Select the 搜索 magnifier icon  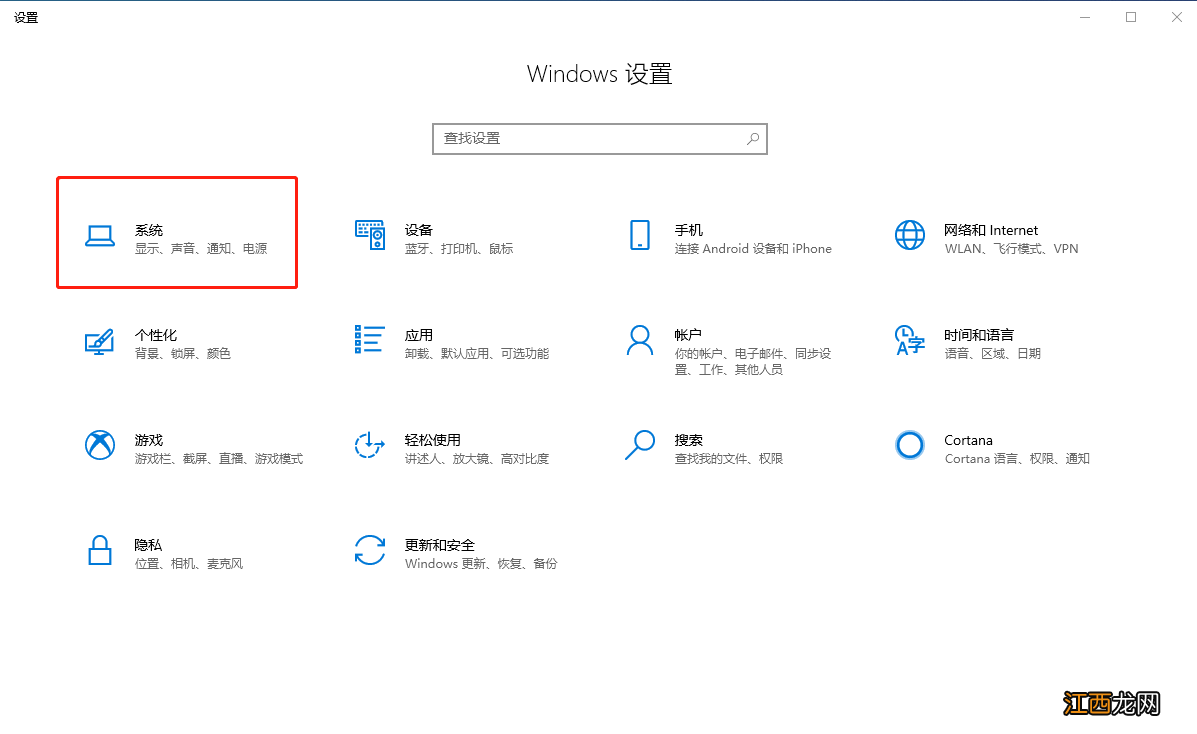point(640,445)
